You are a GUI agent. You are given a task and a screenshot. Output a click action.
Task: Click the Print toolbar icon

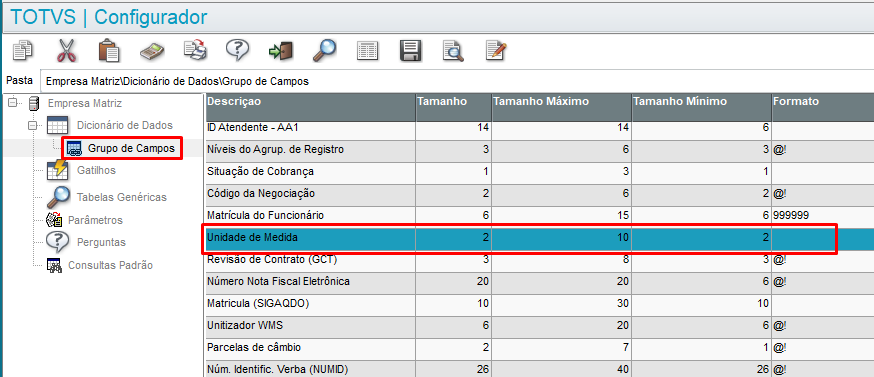pos(195,50)
